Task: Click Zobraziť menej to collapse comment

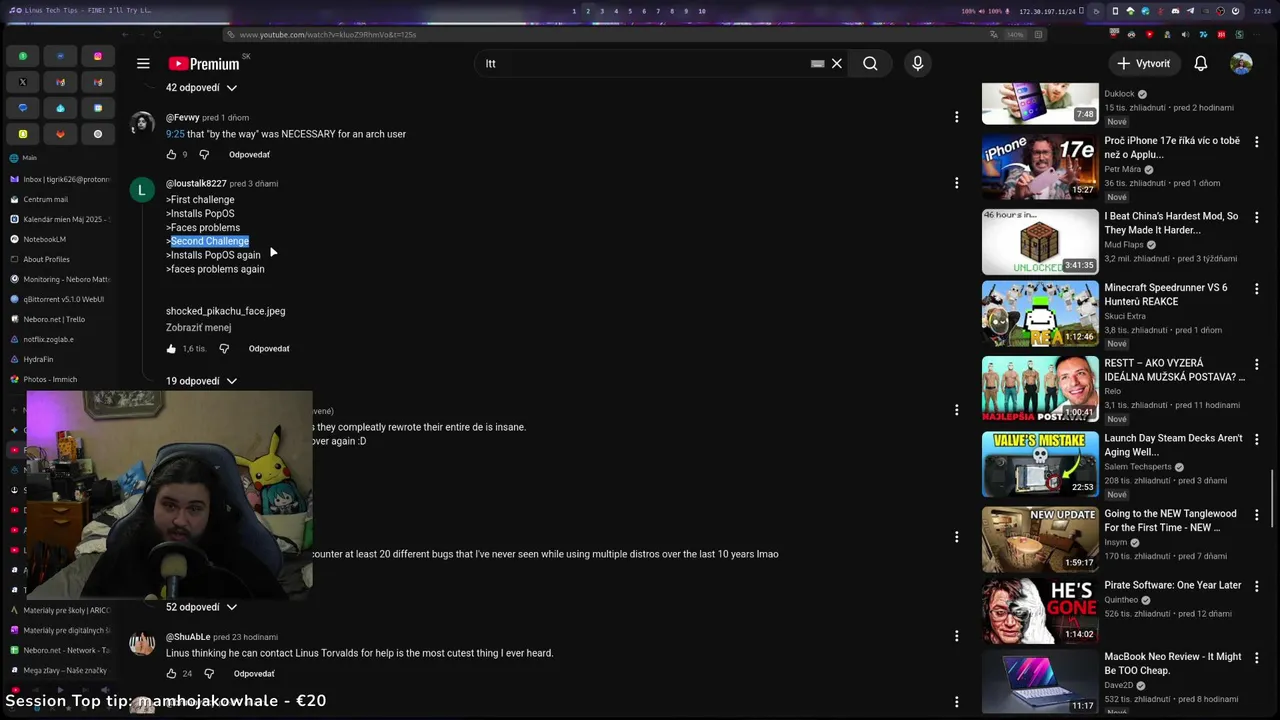Action: pos(198,327)
